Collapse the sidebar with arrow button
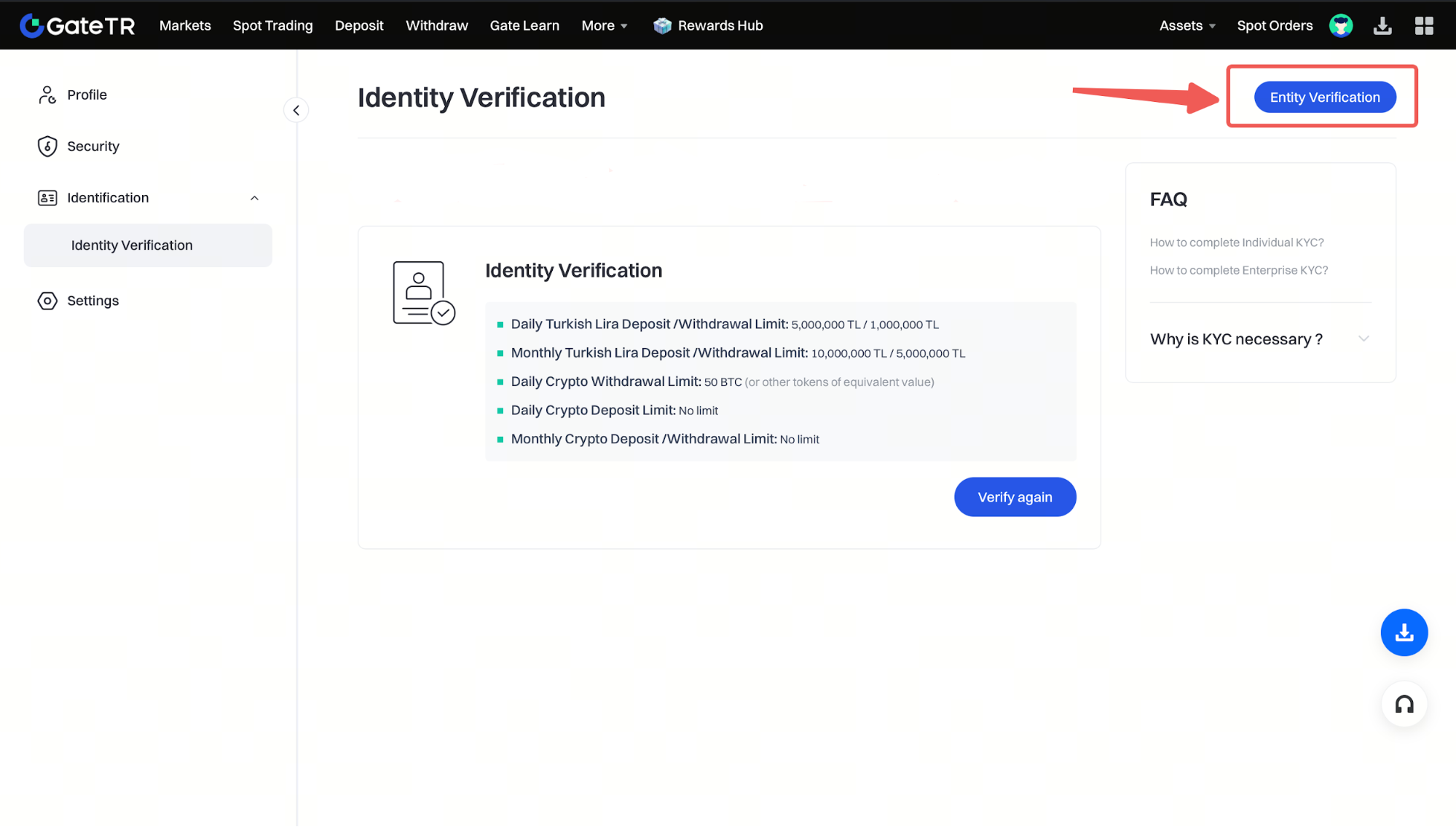Screen dimensions: 1456x827 (x=296, y=111)
